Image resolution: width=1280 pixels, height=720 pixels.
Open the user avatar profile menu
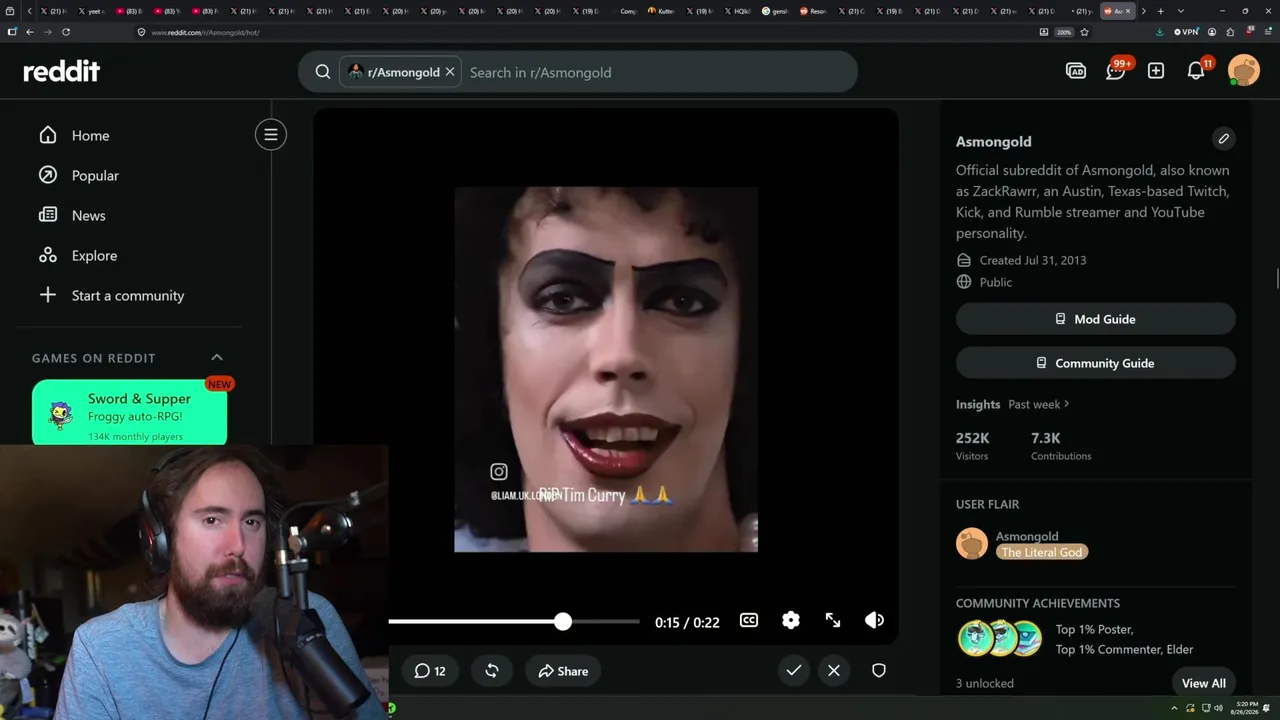(x=1244, y=71)
